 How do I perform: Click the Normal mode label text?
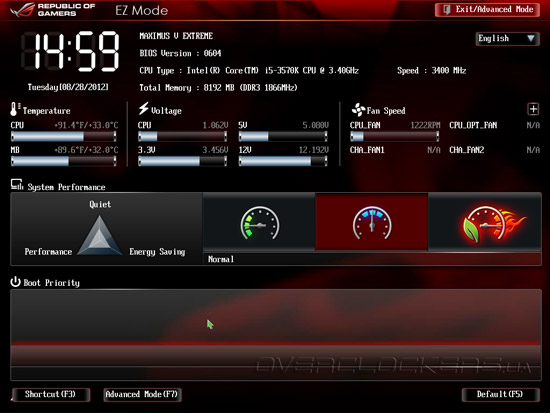[221, 259]
